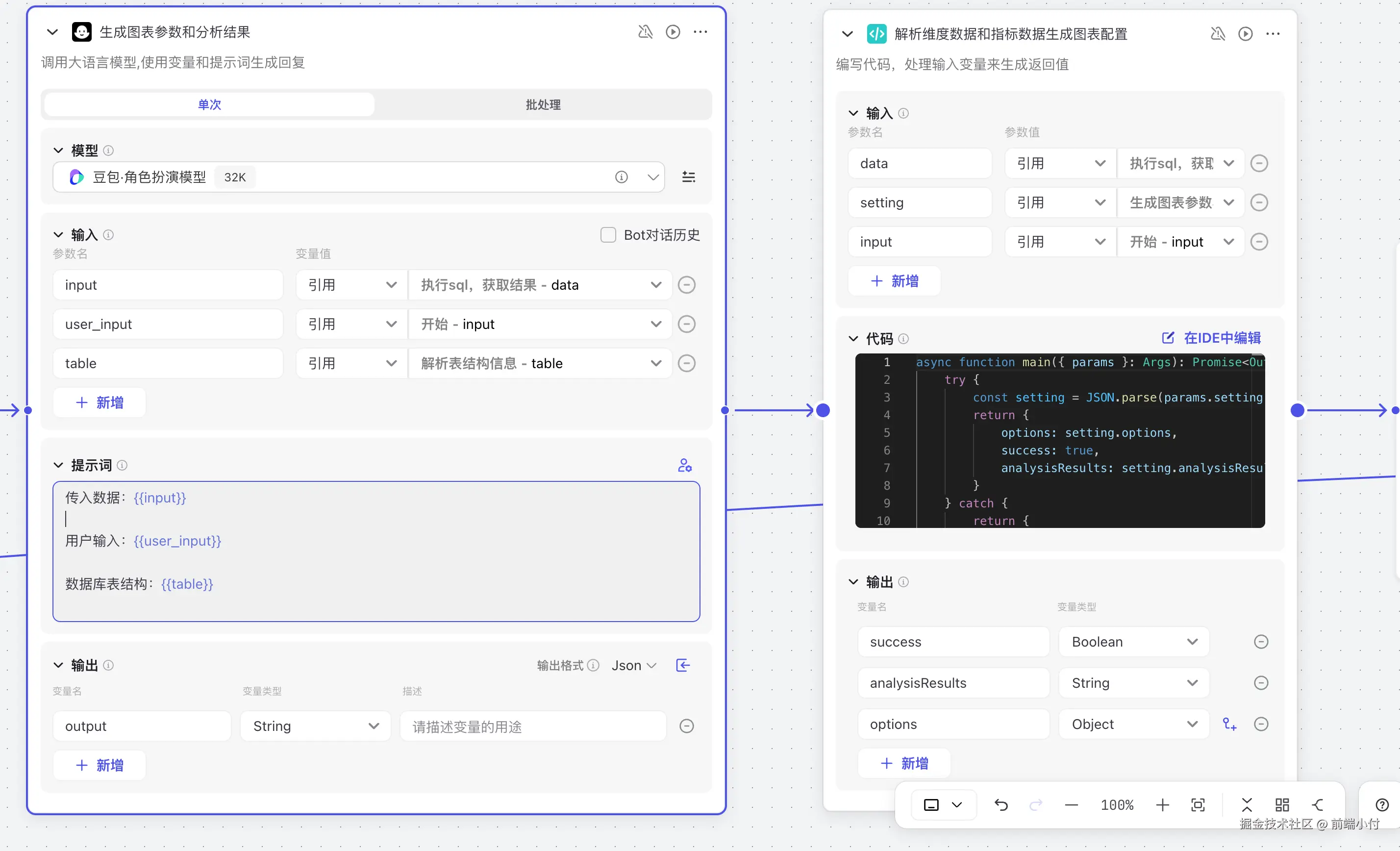The image size is (1400, 851).
Task: Click the import output JSON icon
Action: [683, 665]
